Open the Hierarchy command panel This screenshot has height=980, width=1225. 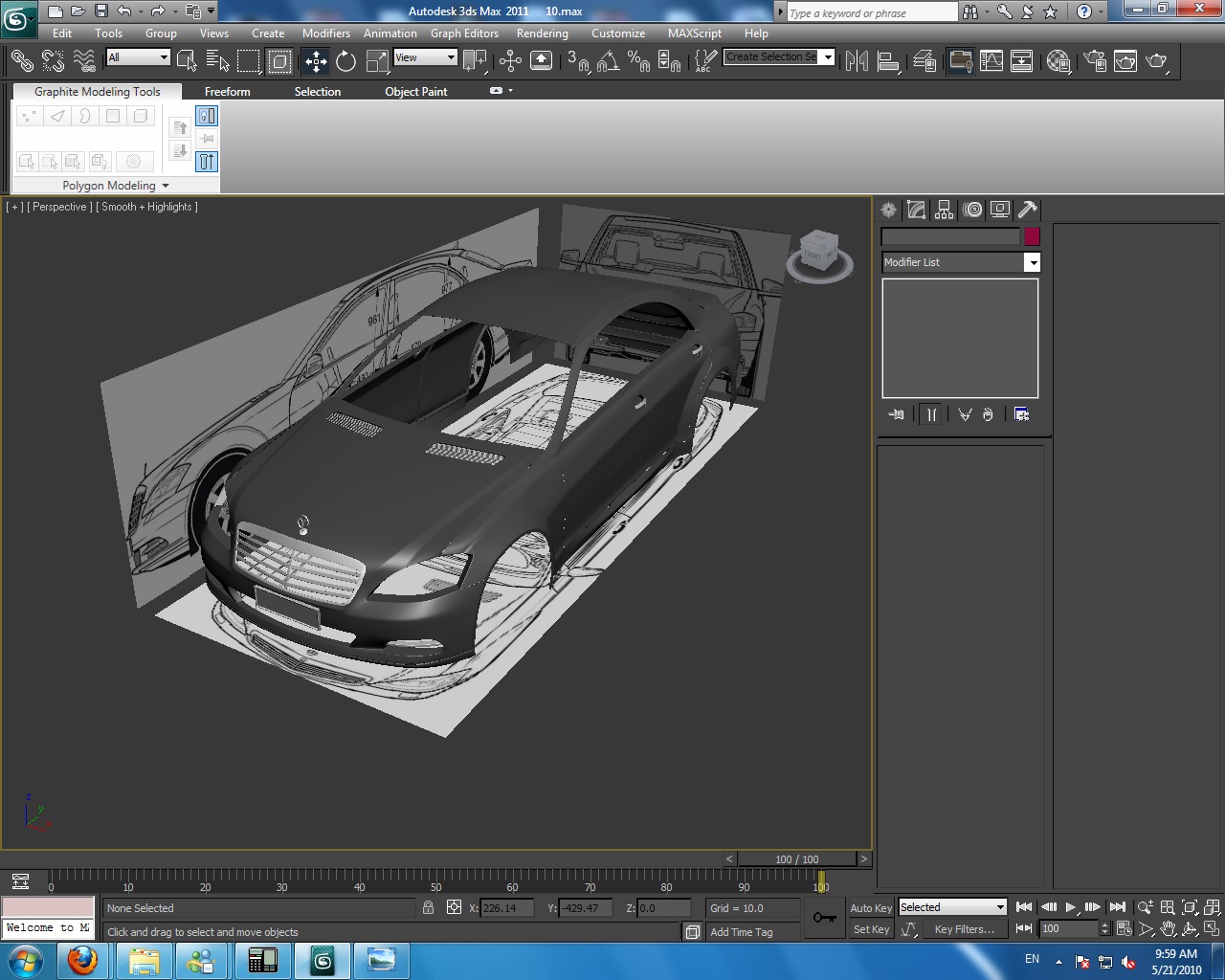[x=945, y=210]
